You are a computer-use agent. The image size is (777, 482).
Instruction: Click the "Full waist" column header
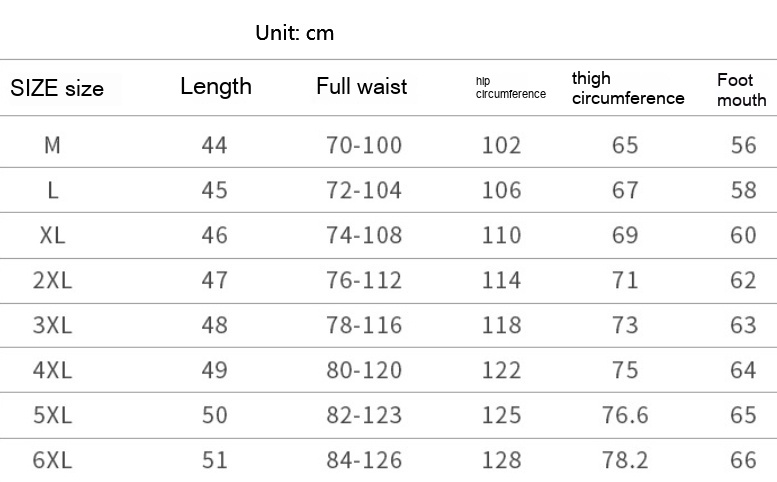tap(362, 87)
